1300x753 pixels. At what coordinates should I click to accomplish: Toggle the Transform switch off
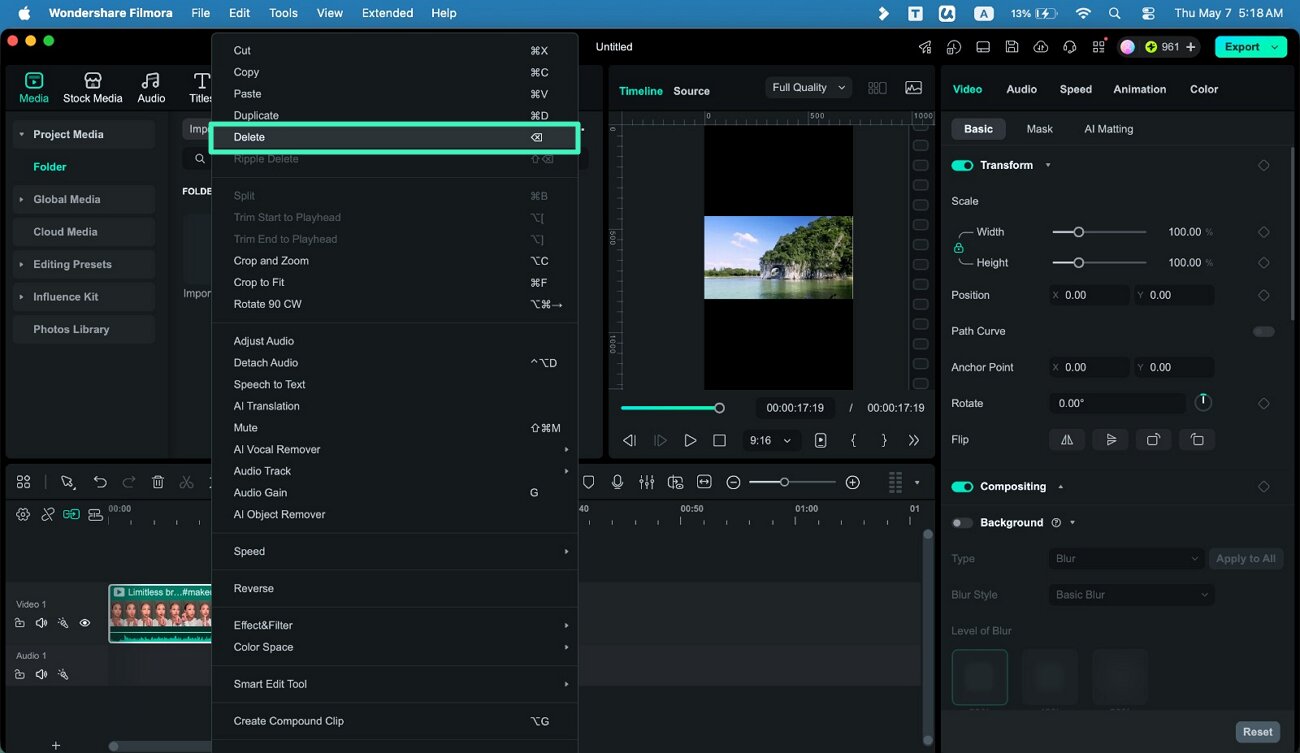pos(962,165)
